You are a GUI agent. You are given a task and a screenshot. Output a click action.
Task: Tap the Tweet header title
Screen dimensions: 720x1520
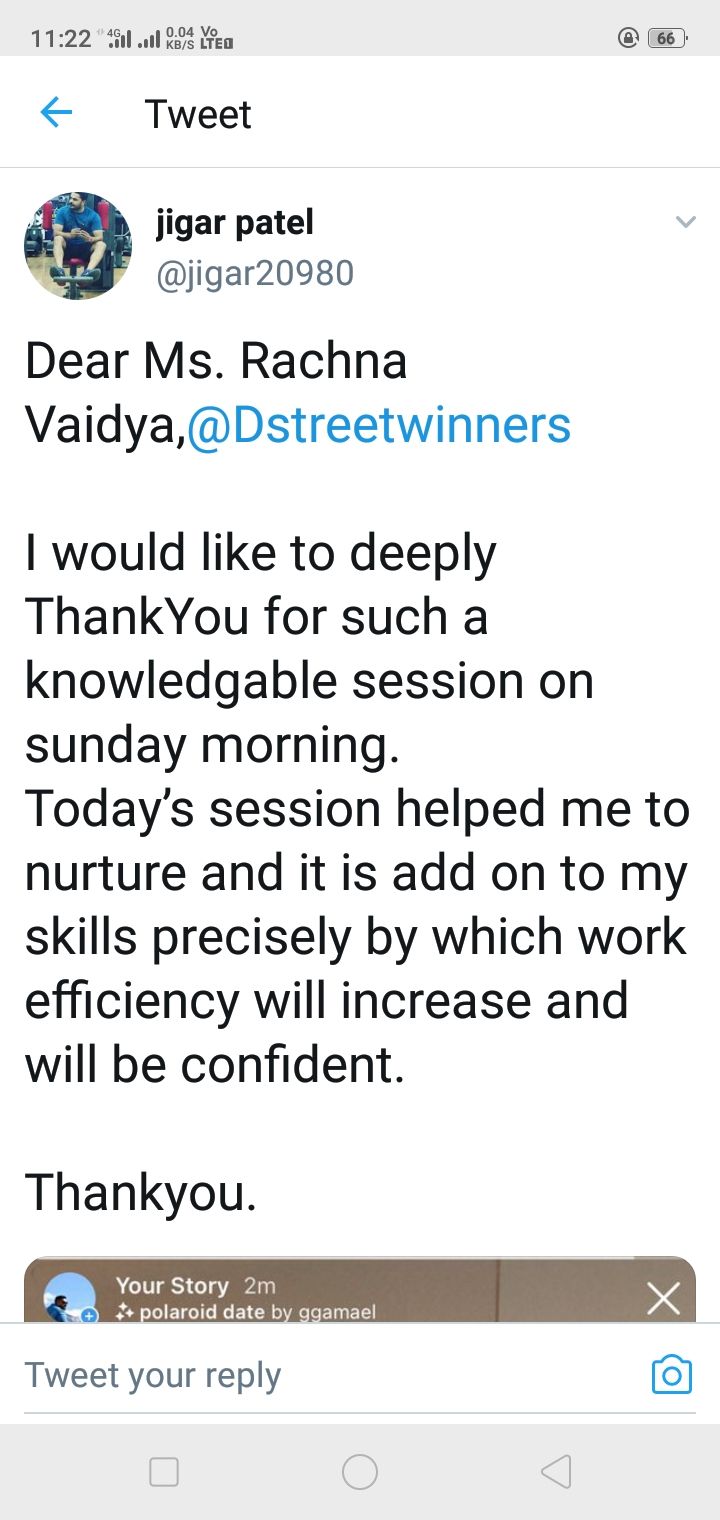coord(198,114)
